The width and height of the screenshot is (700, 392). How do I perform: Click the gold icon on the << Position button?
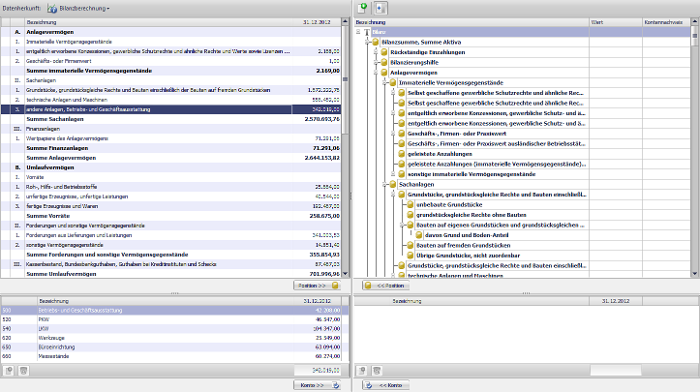point(368,286)
